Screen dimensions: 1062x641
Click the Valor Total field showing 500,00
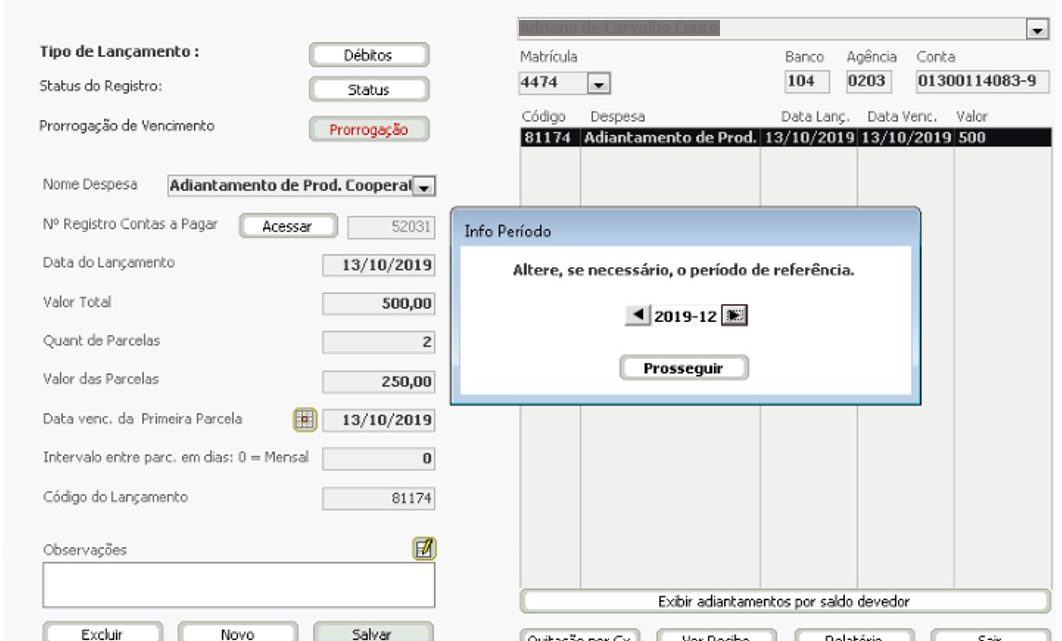tap(378, 304)
